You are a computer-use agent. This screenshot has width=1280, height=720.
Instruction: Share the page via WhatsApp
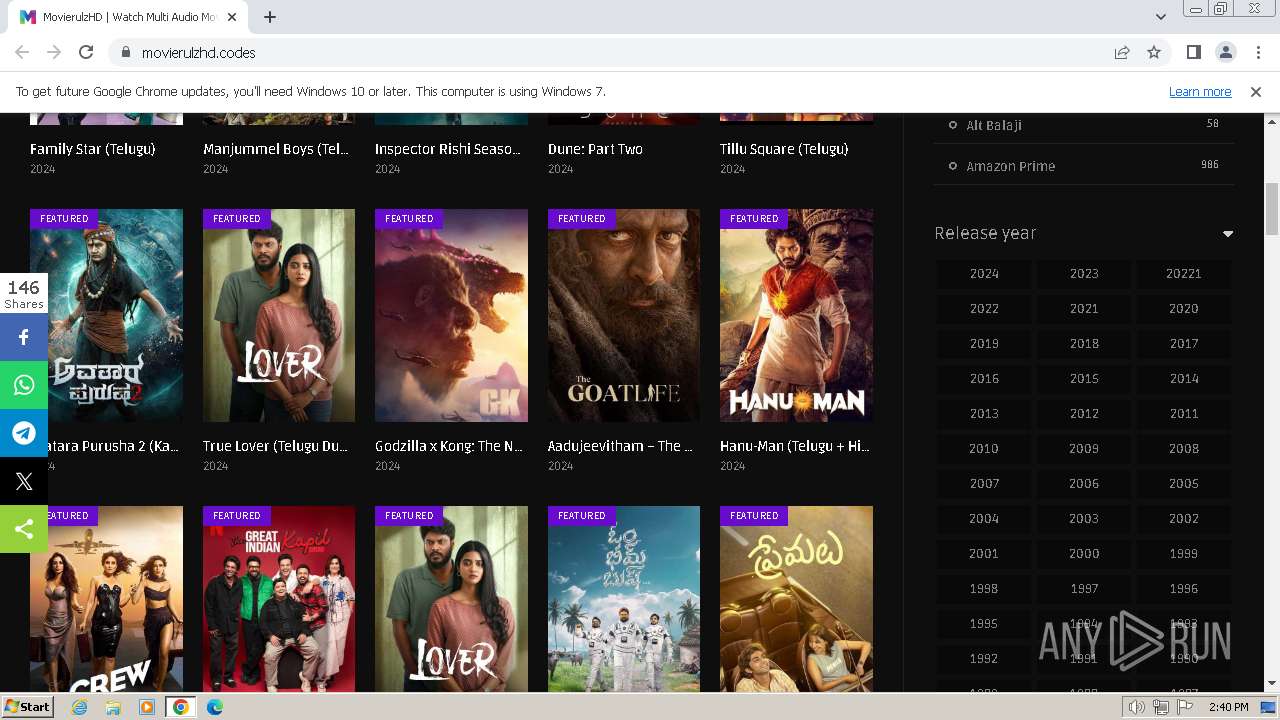(24, 385)
